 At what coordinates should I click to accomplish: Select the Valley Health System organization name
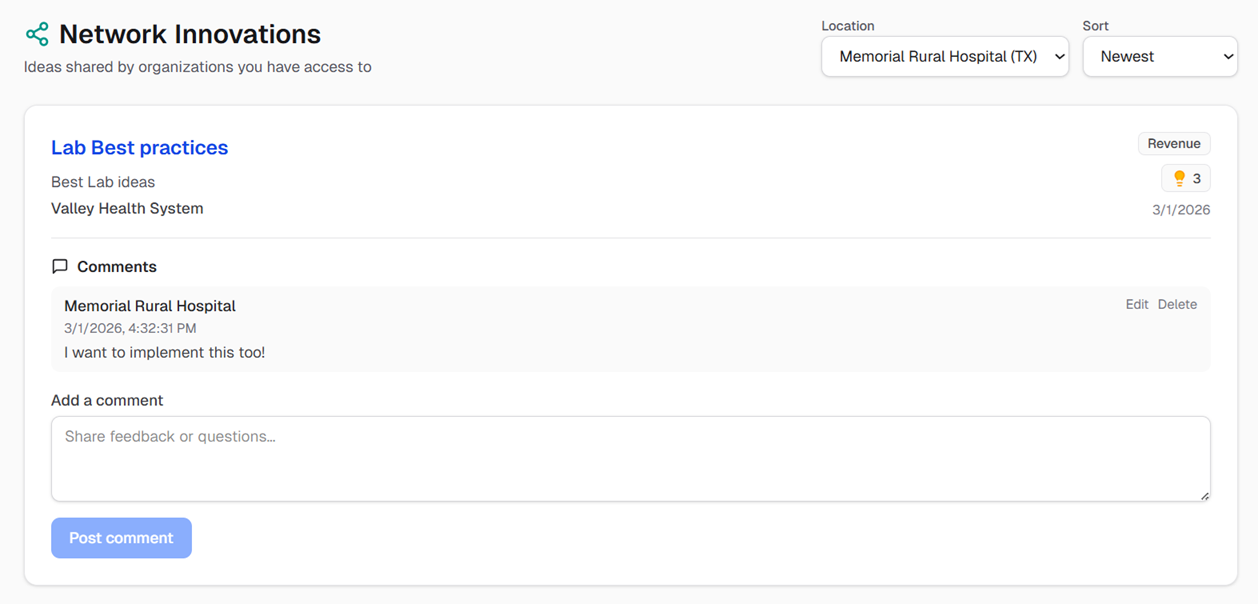pos(127,209)
